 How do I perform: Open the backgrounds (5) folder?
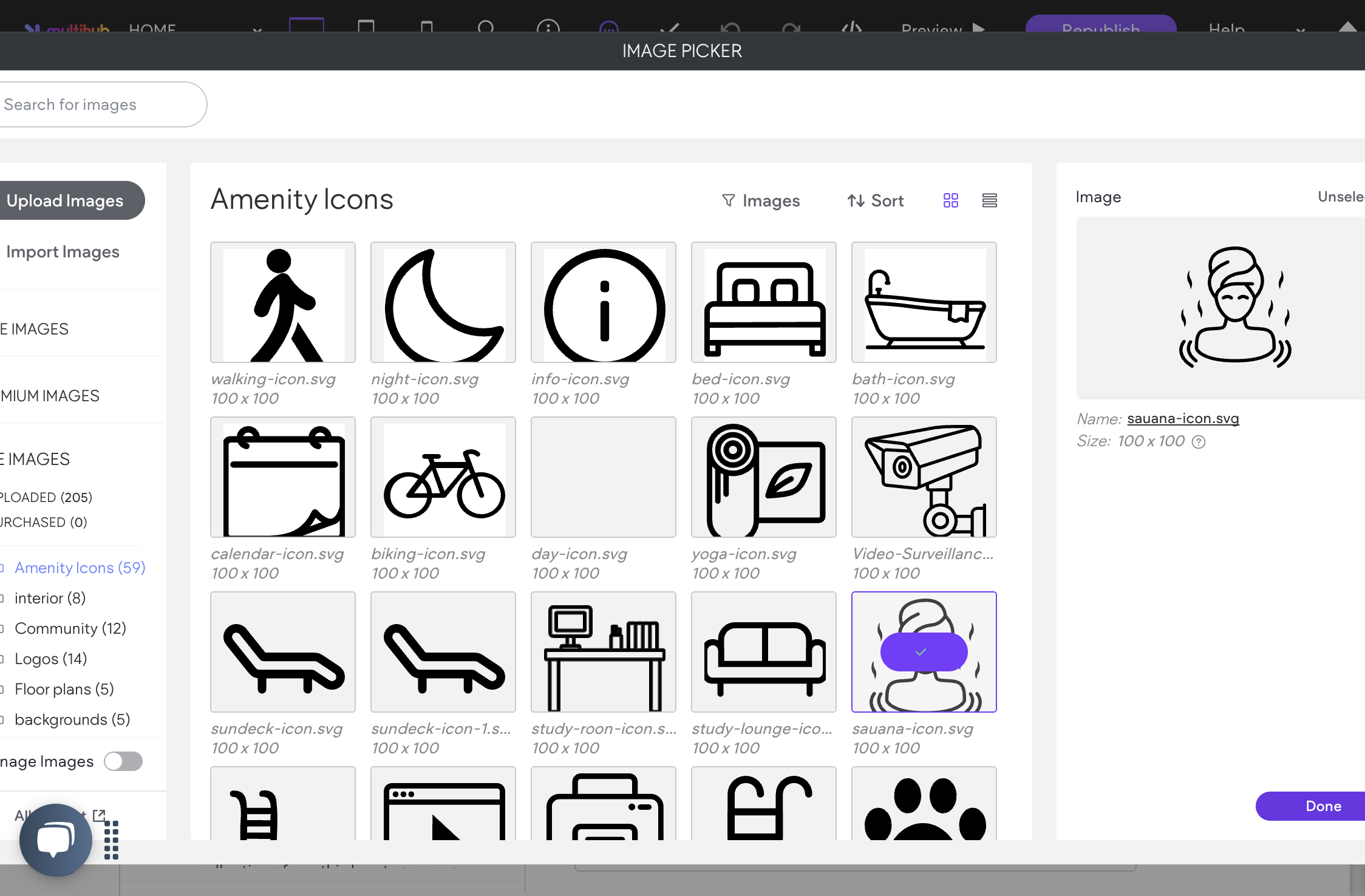coord(72,719)
